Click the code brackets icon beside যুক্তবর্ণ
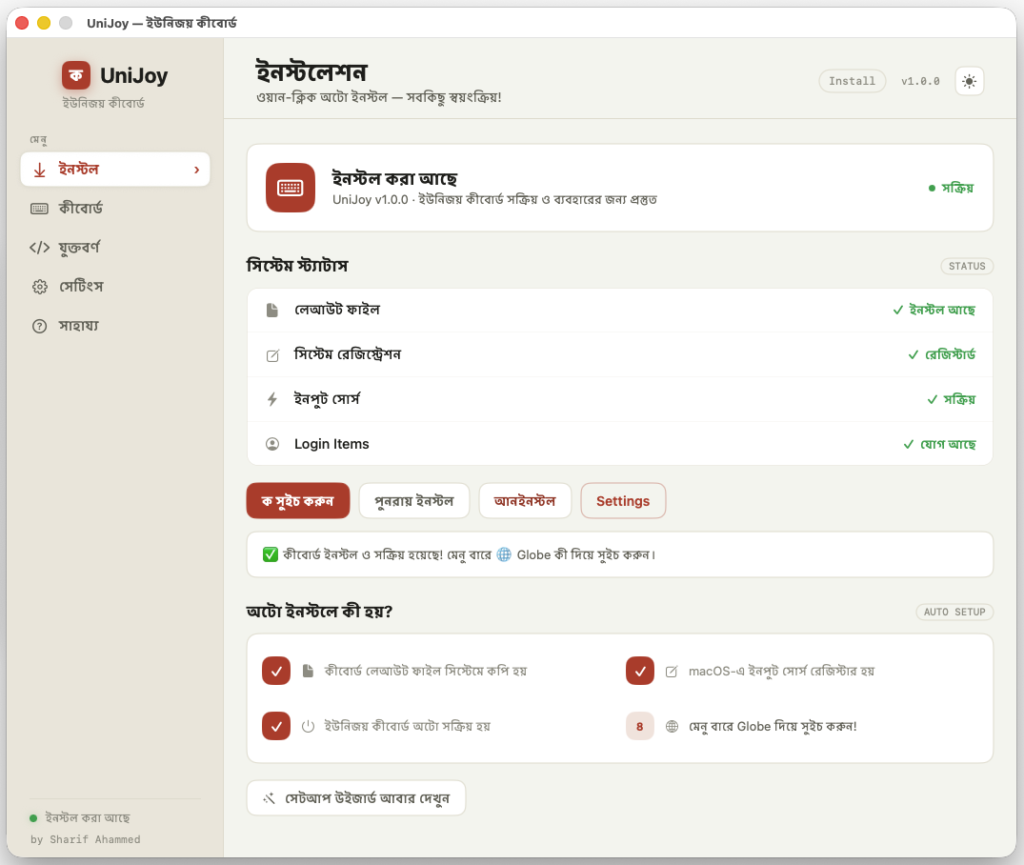 point(39,247)
